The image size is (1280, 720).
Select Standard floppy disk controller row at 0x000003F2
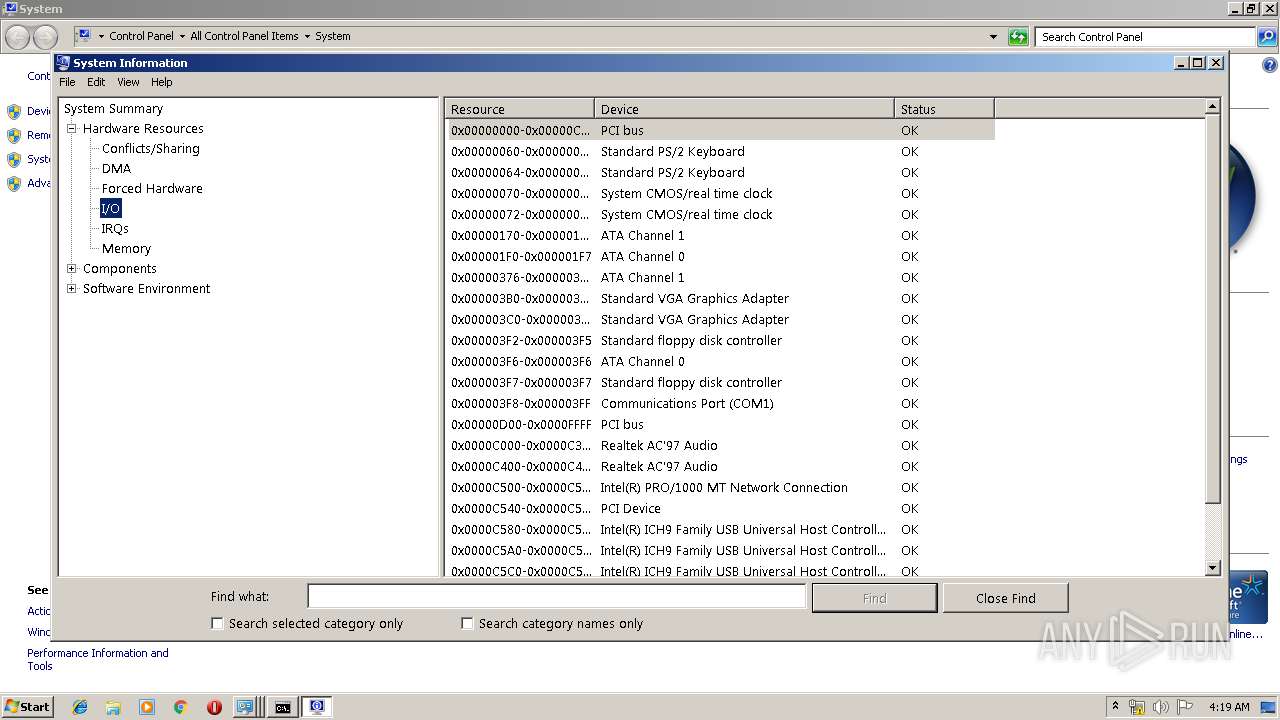(x=720, y=341)
